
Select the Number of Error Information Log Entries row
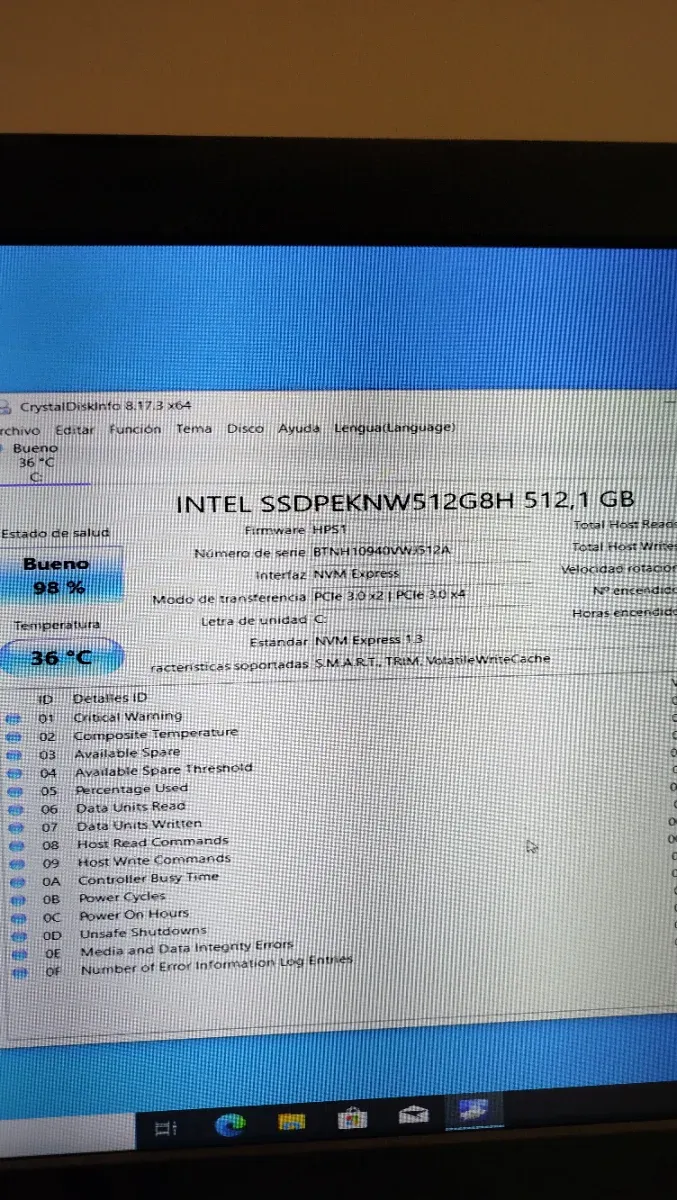click(x=217, y=966)
